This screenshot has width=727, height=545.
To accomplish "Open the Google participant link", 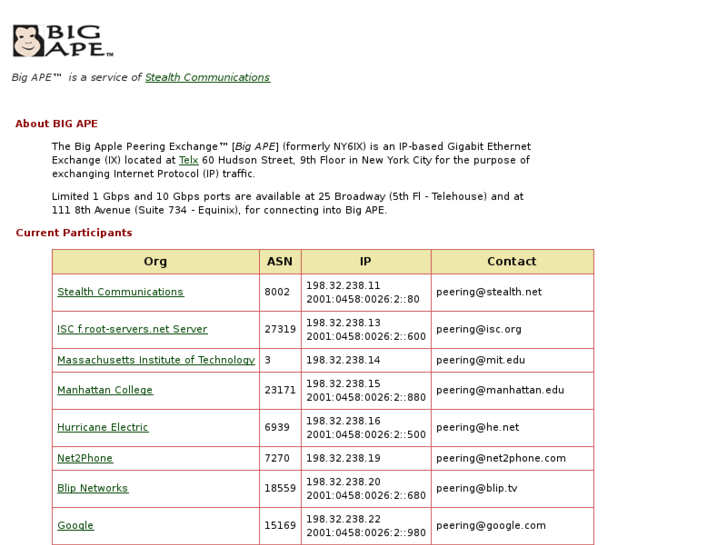I will tap(76, 526).
